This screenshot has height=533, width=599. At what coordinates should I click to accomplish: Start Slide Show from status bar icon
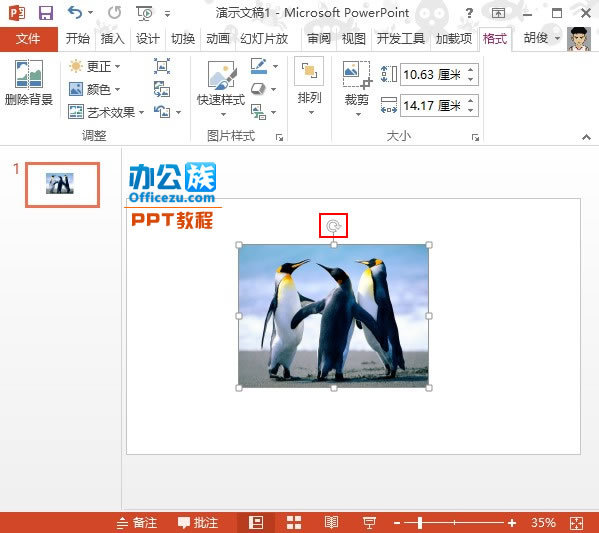pyautogui.click(x=369, y=522)
